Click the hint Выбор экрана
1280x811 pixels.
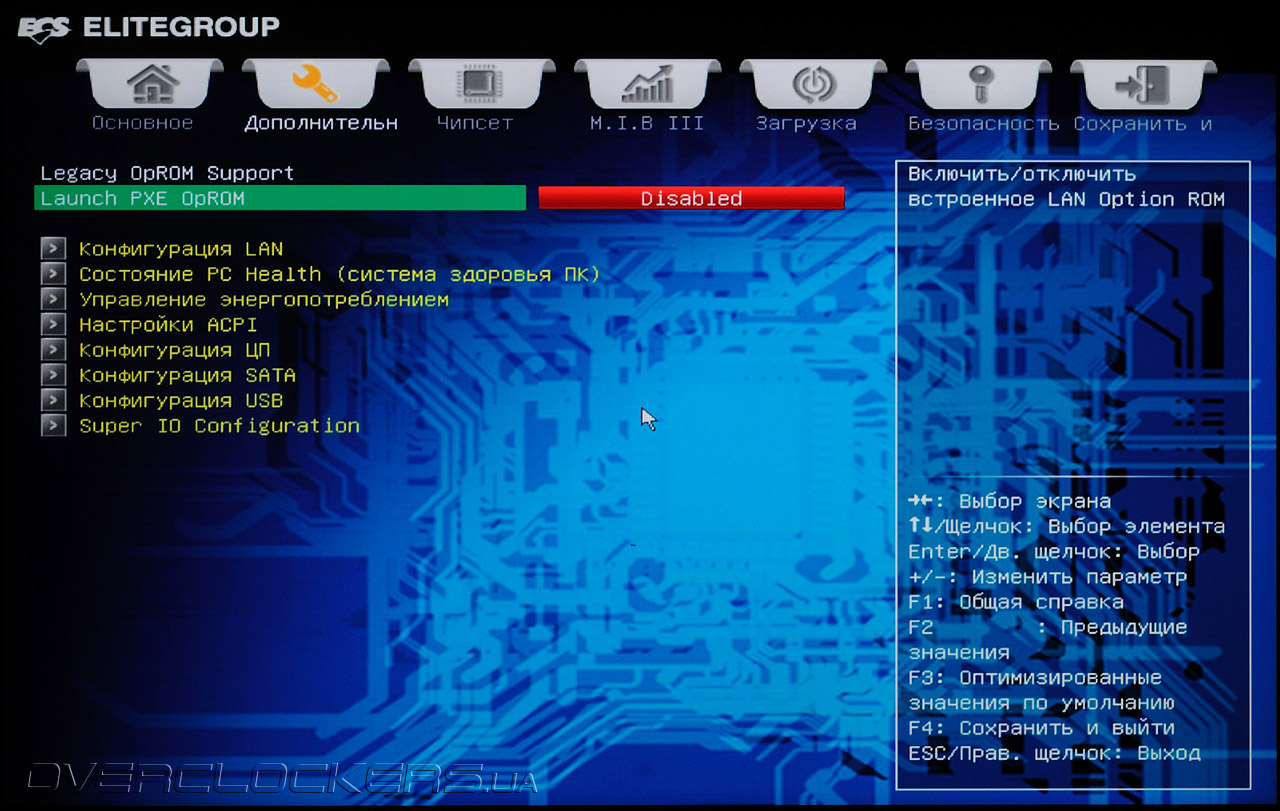1035,502
